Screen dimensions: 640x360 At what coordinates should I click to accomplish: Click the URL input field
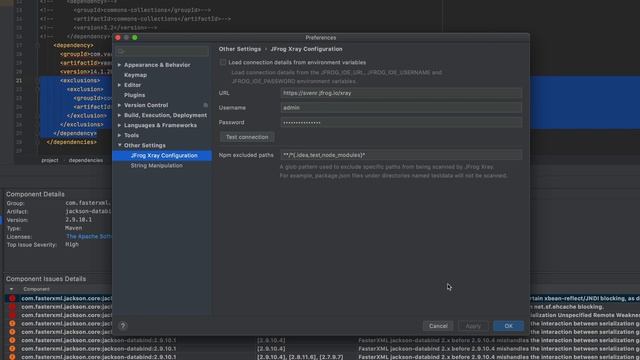(401, 93)
